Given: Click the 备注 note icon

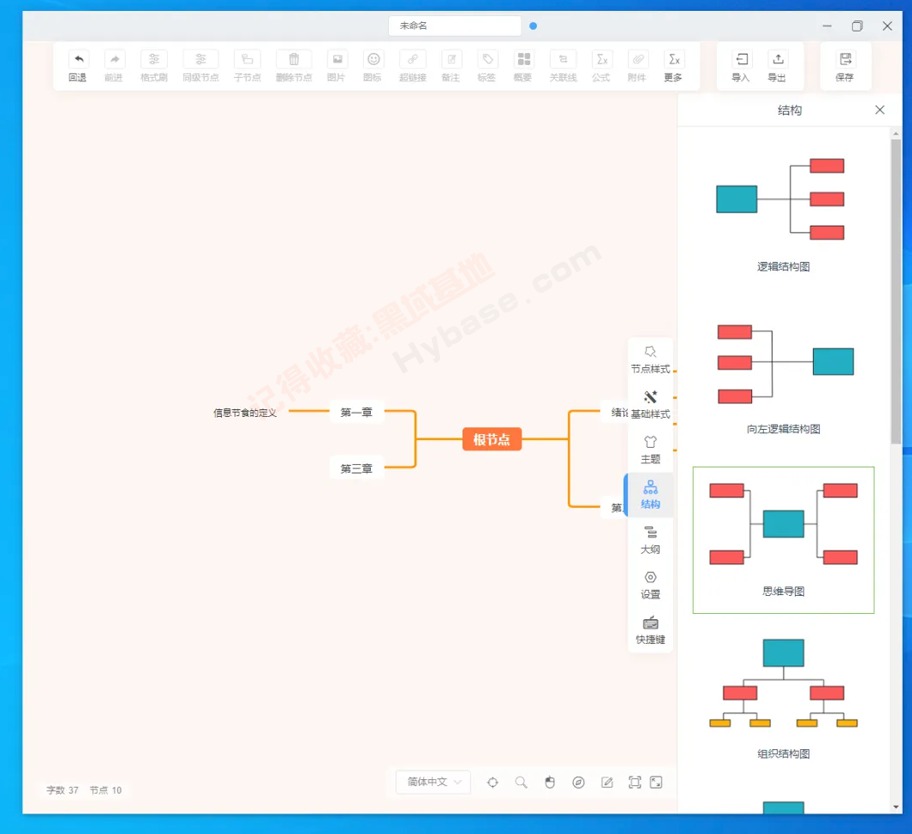Looking at the screenshot, I should pos(451,59).
